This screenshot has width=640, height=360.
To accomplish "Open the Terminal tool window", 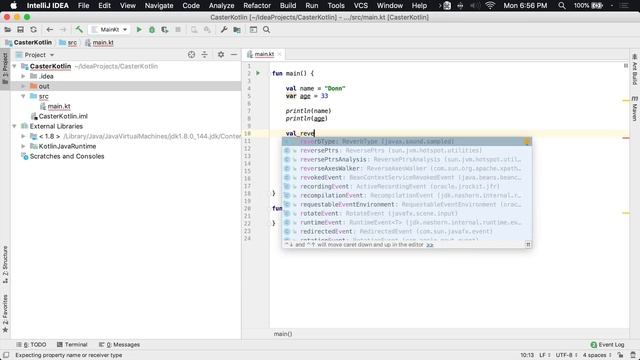I will 72,344.
